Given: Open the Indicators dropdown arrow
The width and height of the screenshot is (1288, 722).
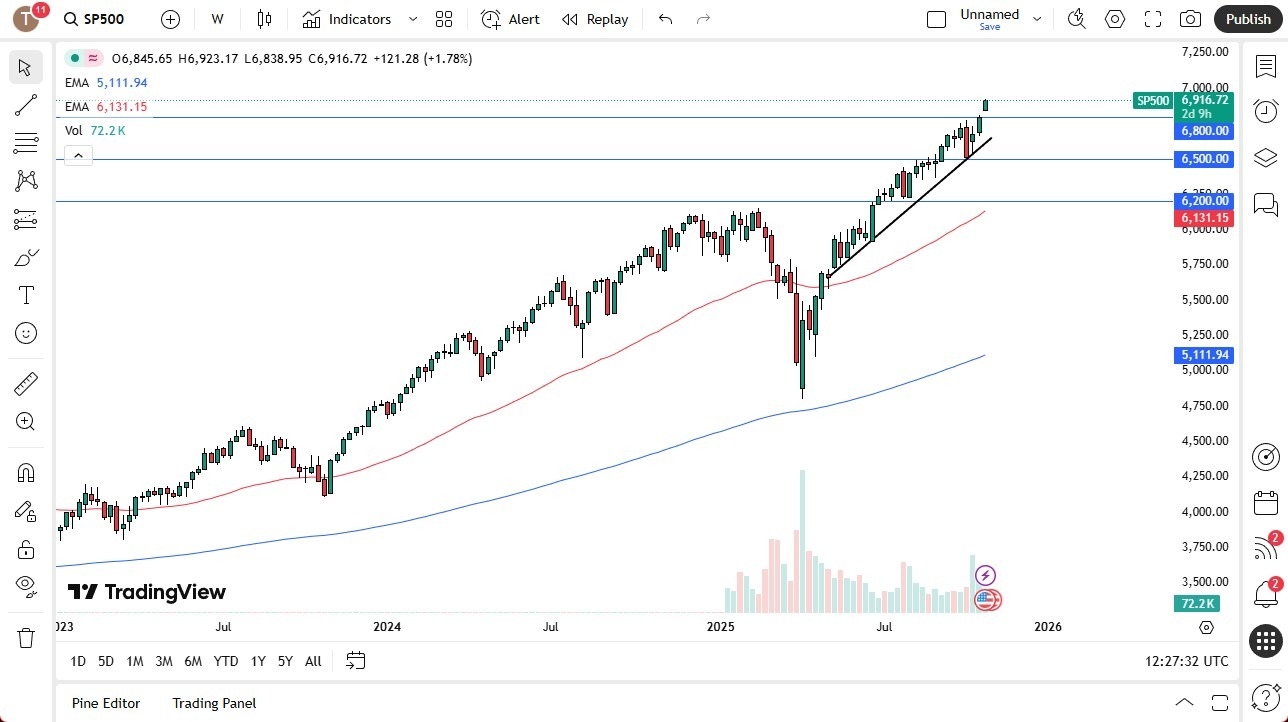Looking at the screenshot, I should (411, 18).
